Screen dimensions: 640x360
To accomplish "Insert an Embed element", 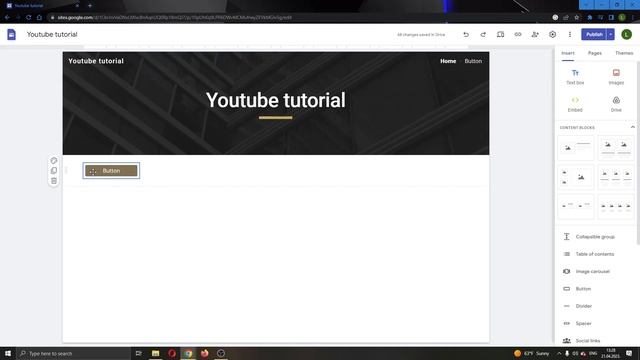I will click(575, 104).
